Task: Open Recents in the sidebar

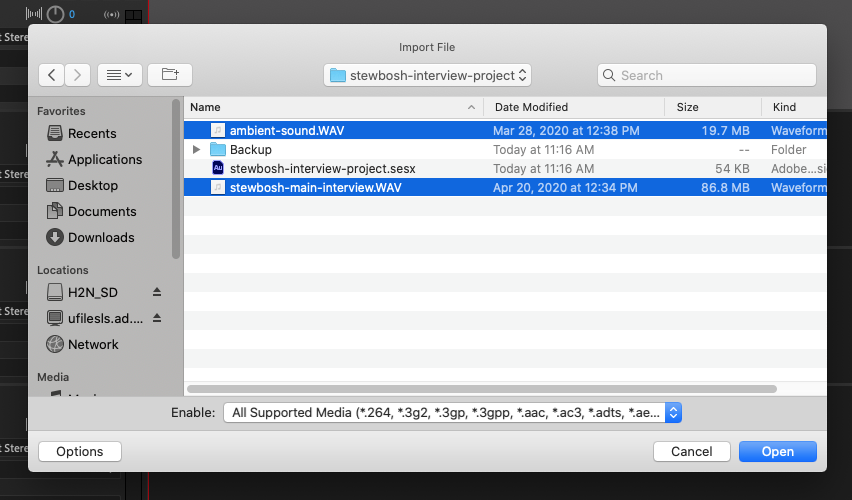Action: (x=92, y=133)
